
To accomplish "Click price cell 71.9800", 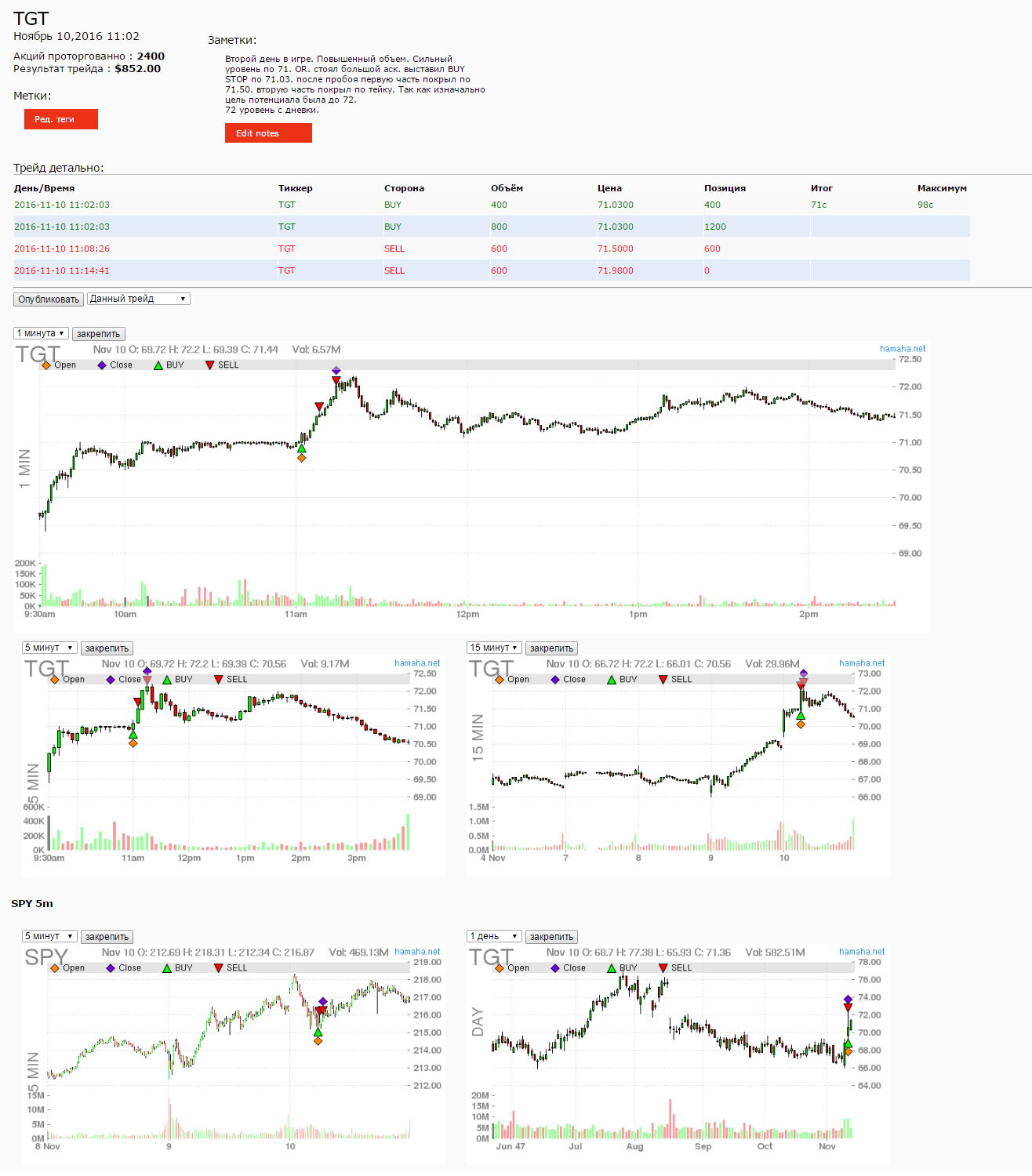I will pyautogui.click(x=616, y=270).
